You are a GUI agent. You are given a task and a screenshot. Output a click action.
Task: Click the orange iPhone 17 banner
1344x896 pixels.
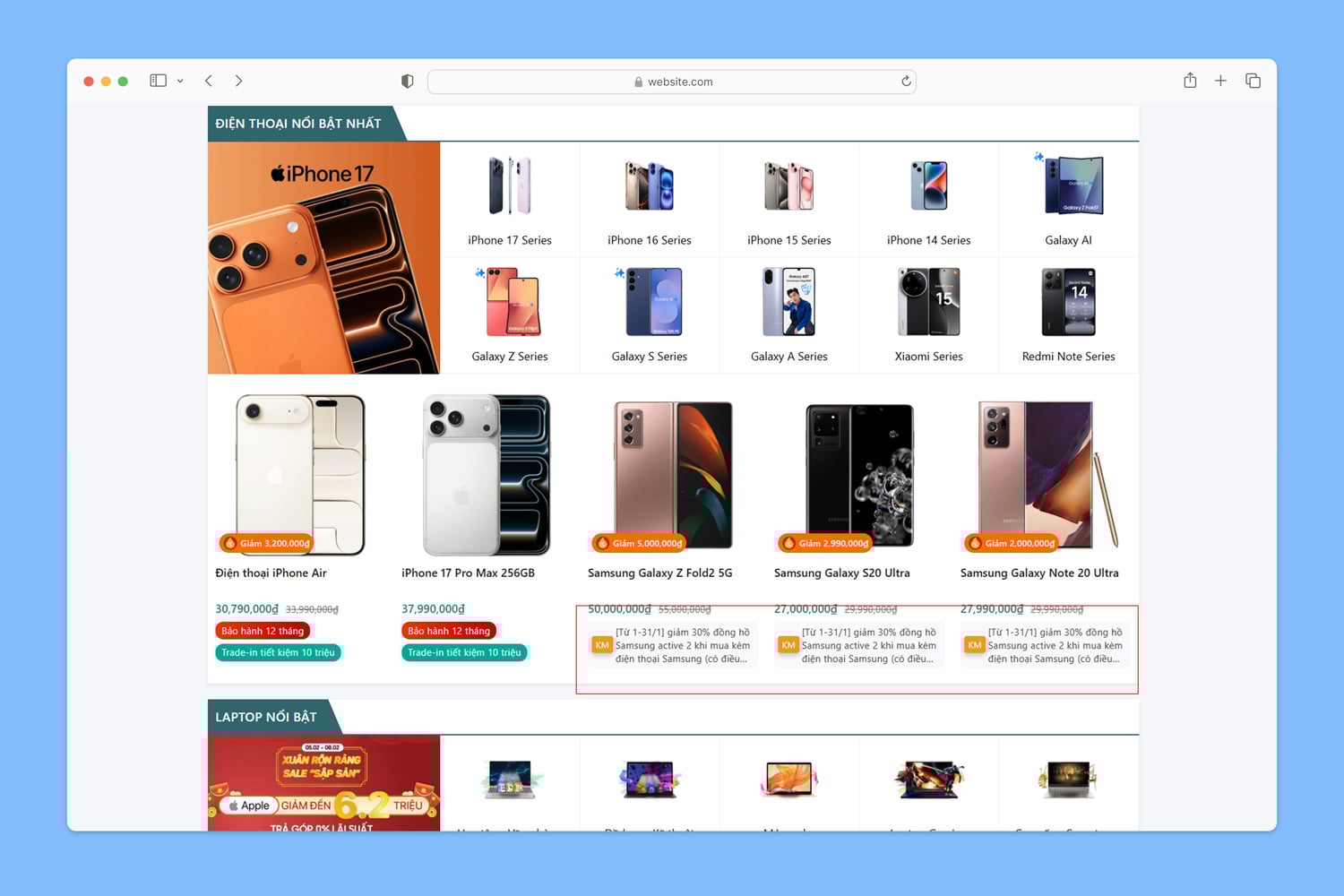[323, 258]
